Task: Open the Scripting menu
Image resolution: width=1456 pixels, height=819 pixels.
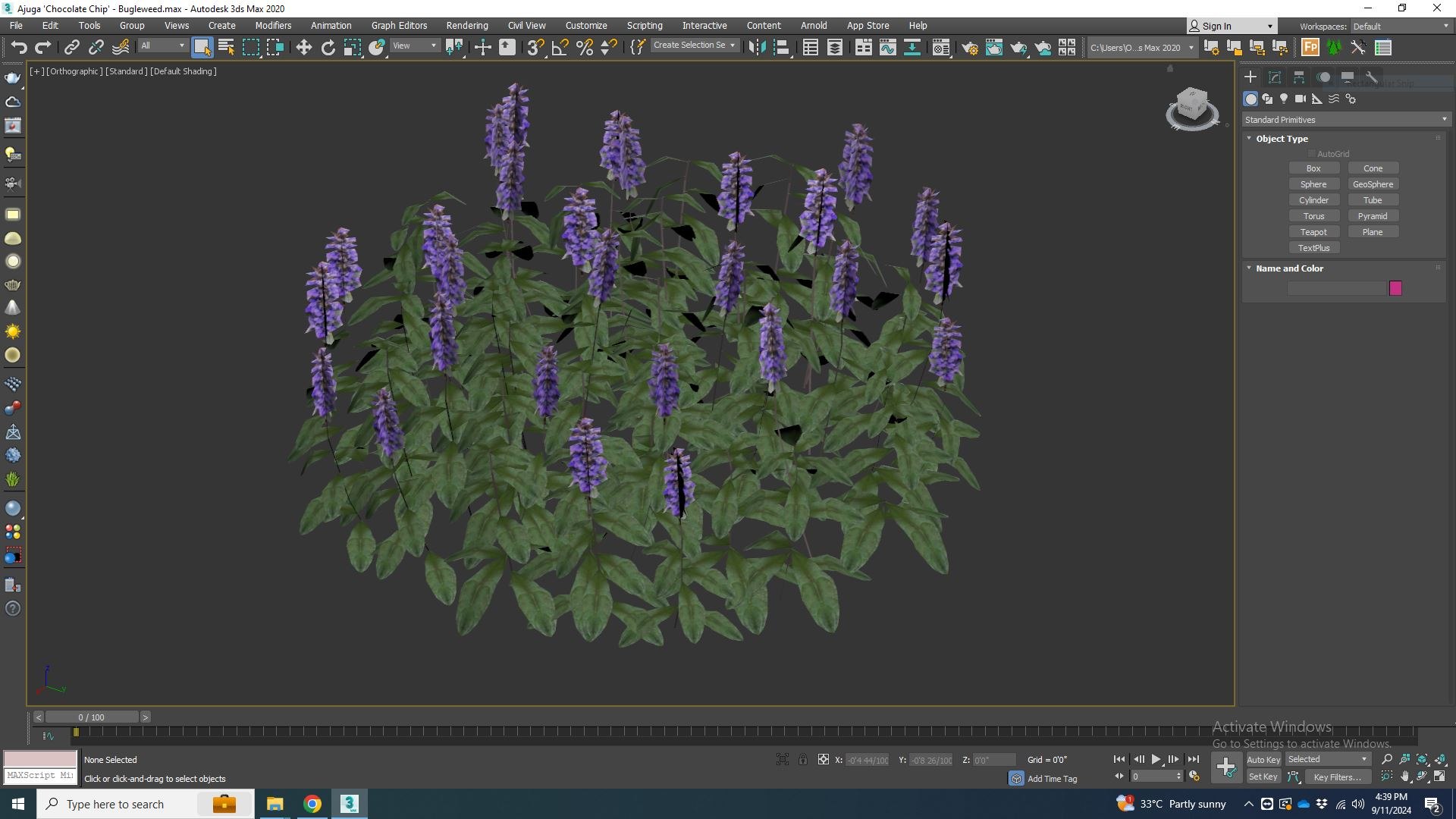Action: coord(645,25)
